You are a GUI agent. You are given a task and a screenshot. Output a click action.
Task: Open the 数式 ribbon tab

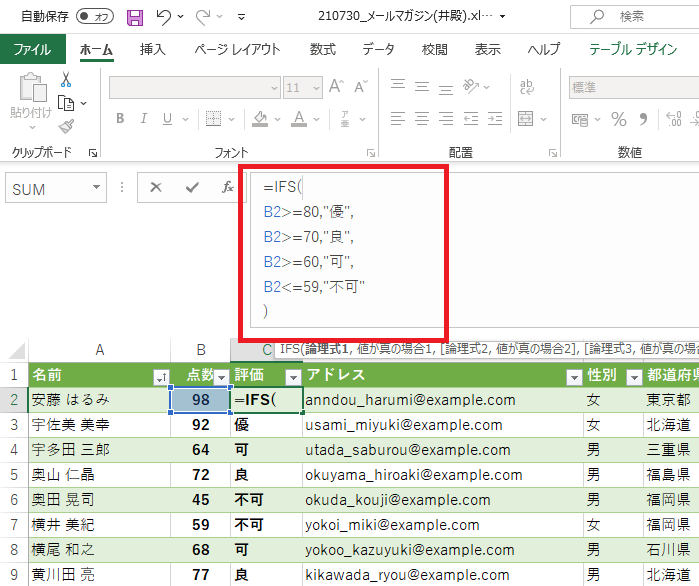click(x=322, y=49)
